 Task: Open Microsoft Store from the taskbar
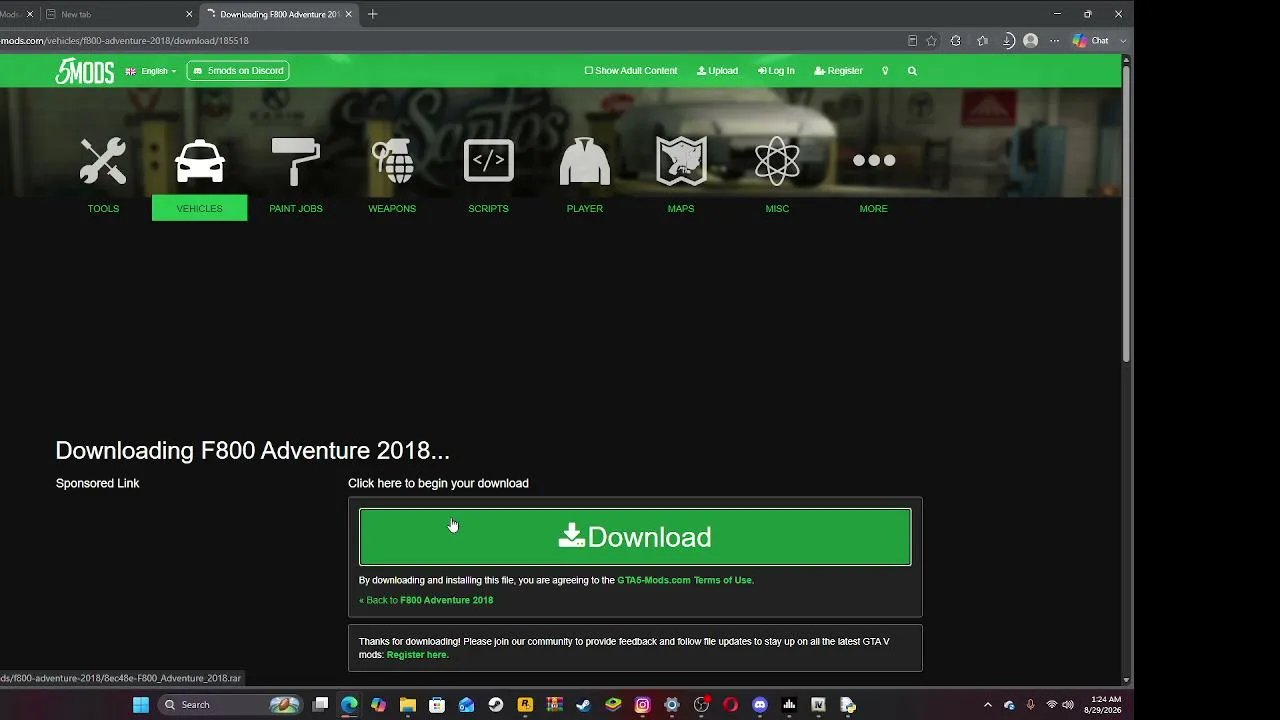(x=437, y=705)
